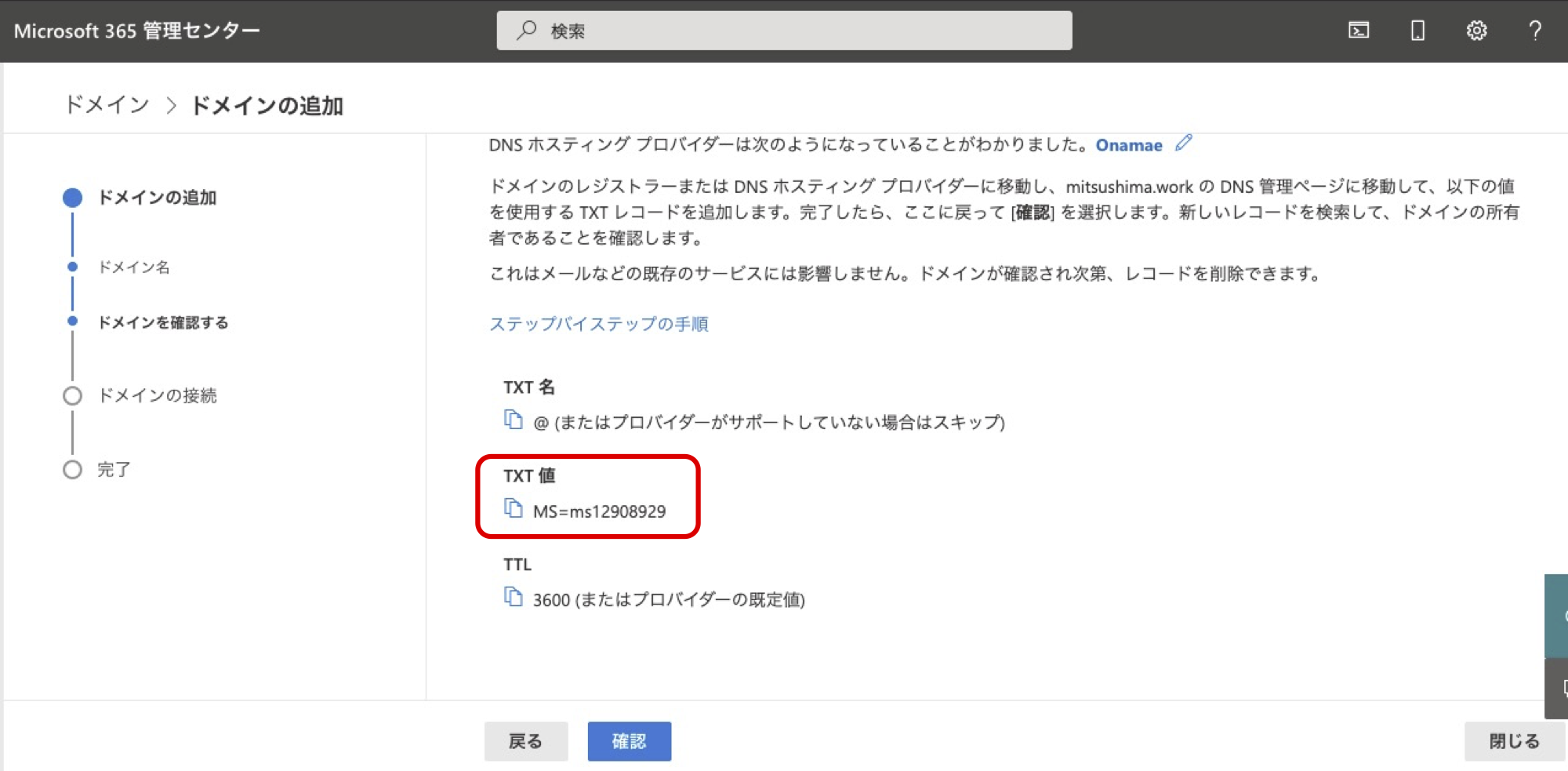Click the 閉じる button

click(x=1514, y=741)
